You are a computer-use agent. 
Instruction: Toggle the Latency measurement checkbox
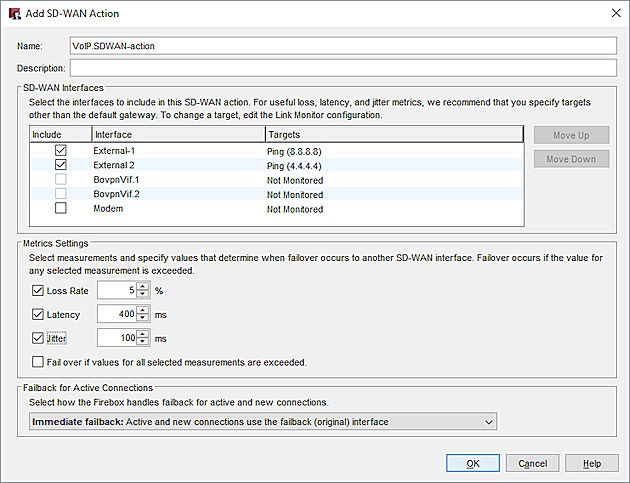[x=38, y=315]
